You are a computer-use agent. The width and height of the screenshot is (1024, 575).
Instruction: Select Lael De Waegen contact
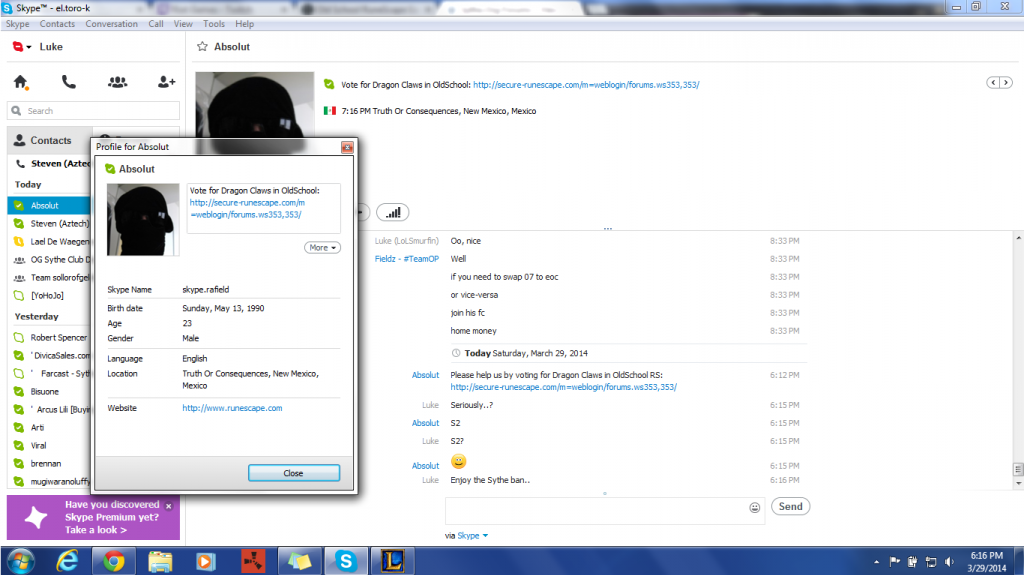50,241
